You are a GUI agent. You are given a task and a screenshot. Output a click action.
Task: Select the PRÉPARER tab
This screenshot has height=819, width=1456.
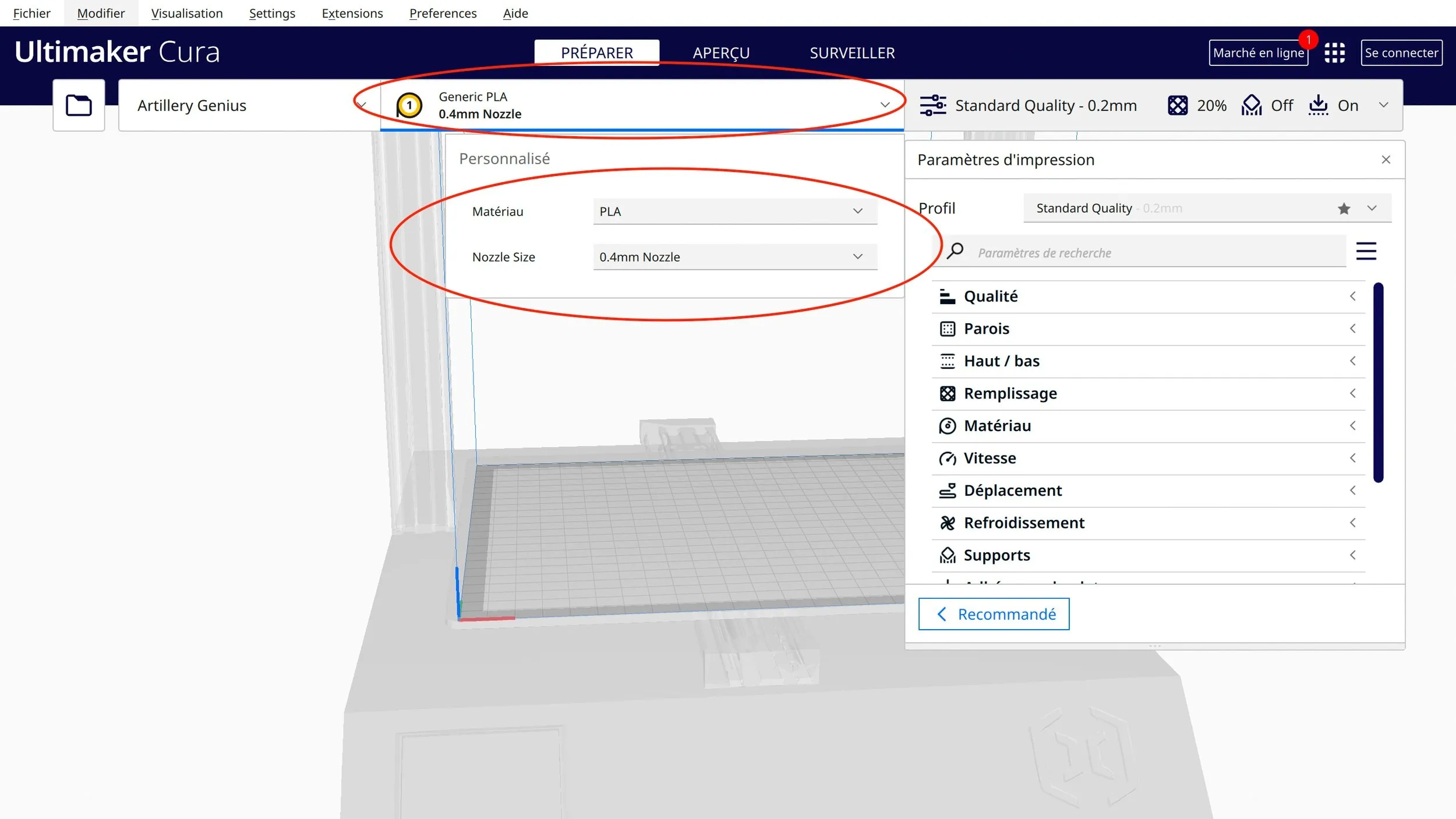[x=596, y=52]
